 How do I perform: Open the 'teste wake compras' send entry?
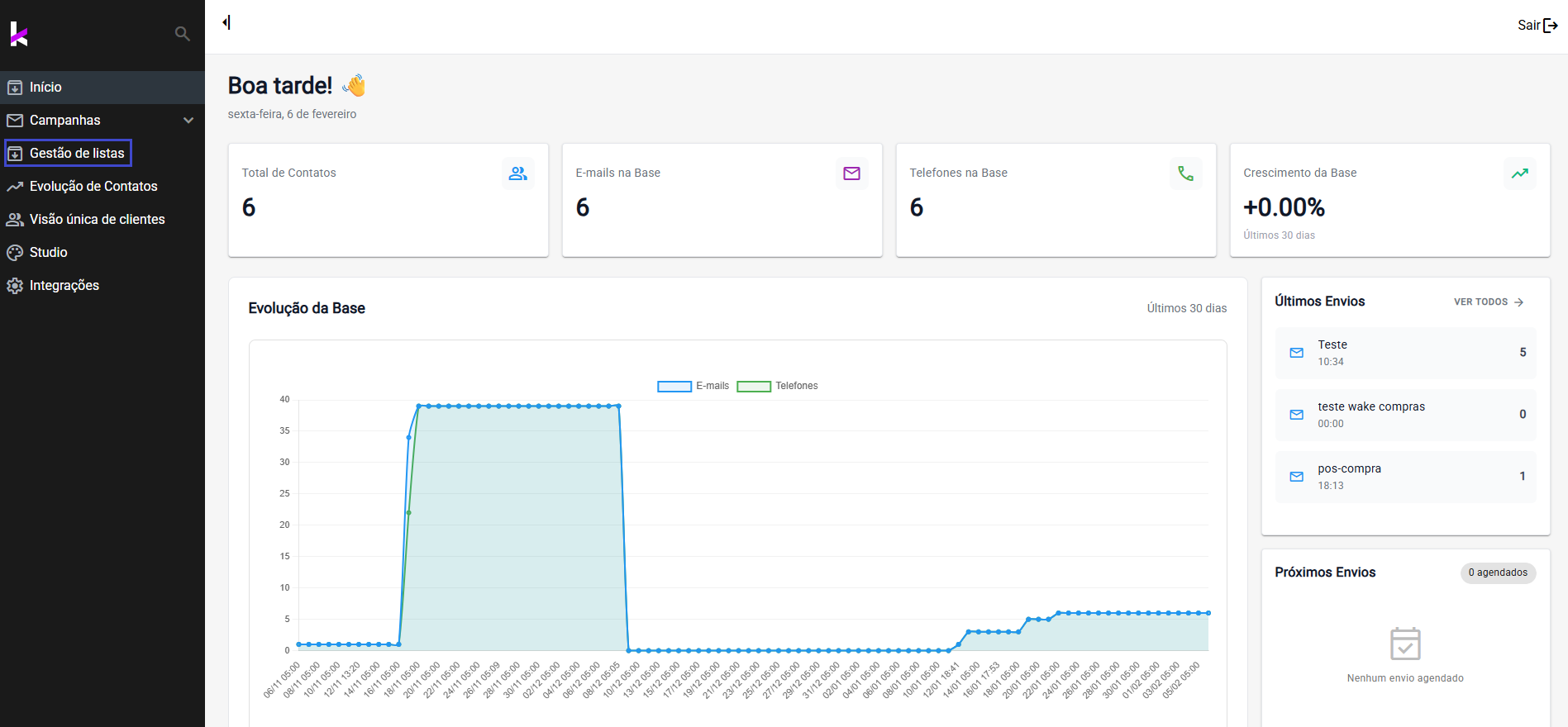pyautogui.click(x=1405, y=415)
